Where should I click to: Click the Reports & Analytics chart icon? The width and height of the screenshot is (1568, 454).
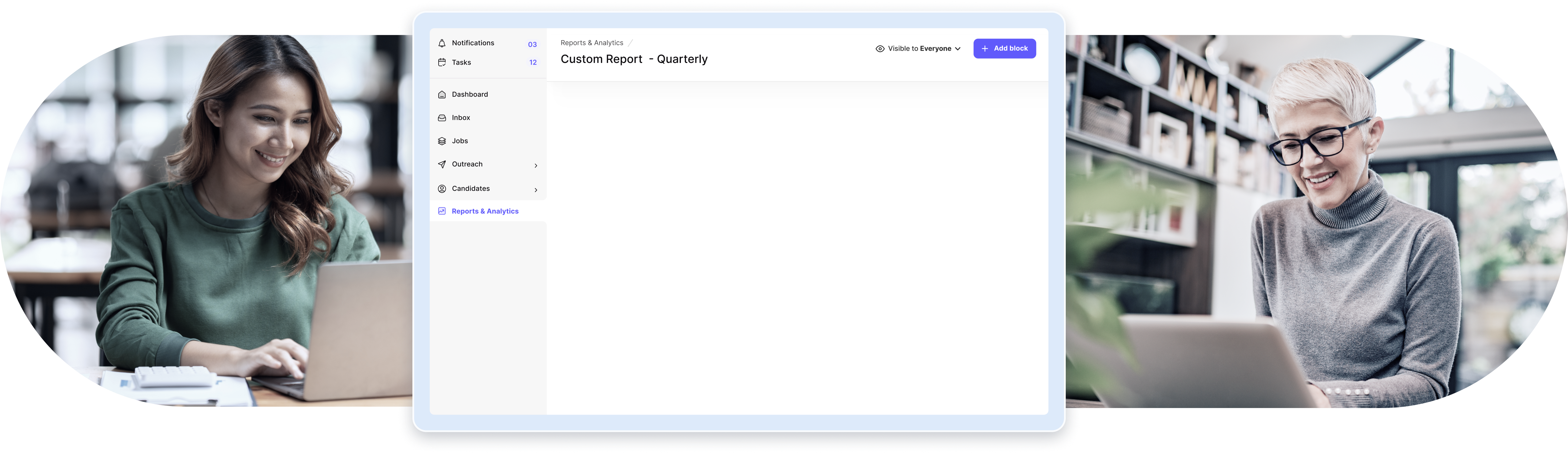click(442, 211)
